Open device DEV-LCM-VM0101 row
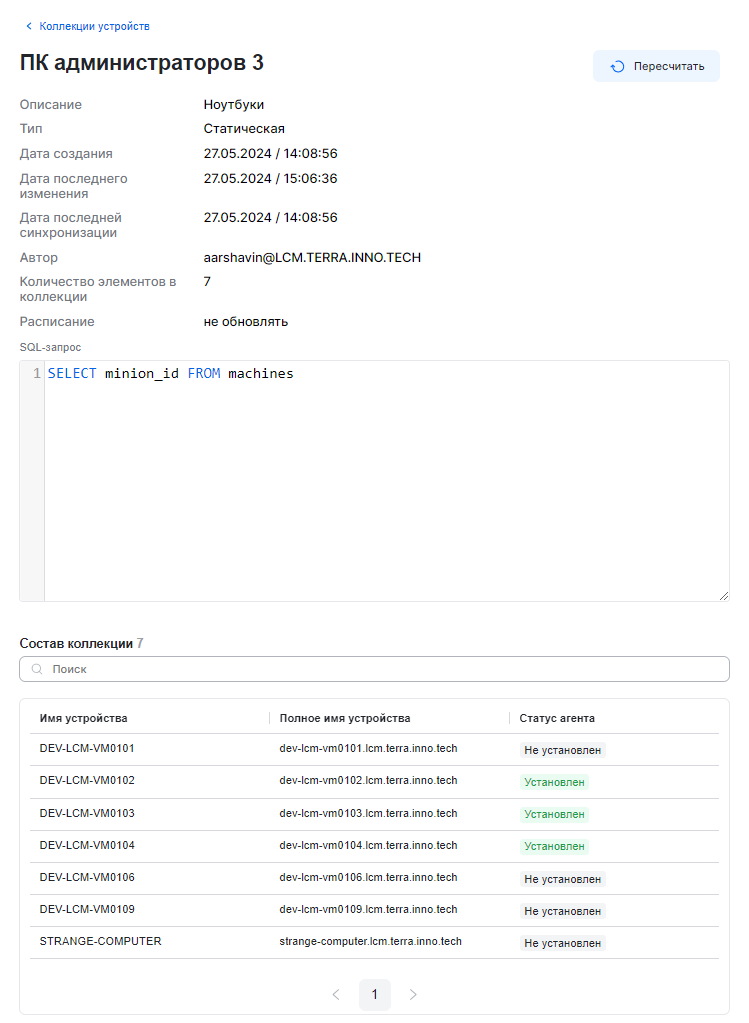The width and height of the screenshot is (749, 1023). 87,749
